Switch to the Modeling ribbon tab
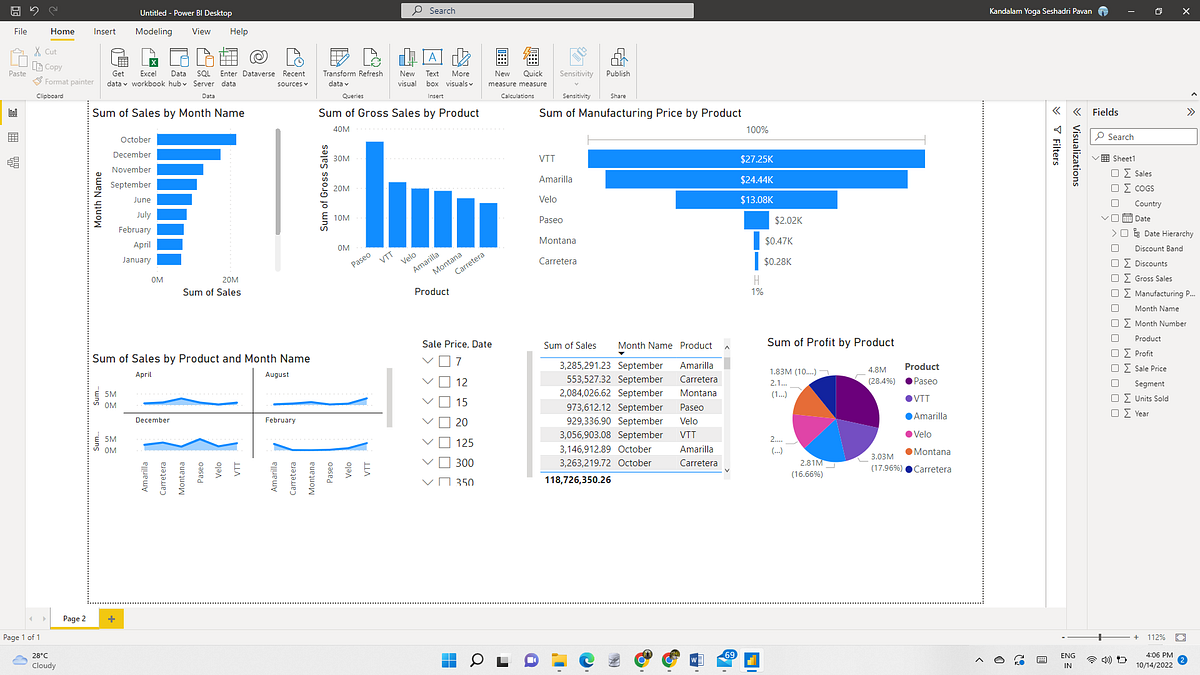1200x675 pixels. 153,31
